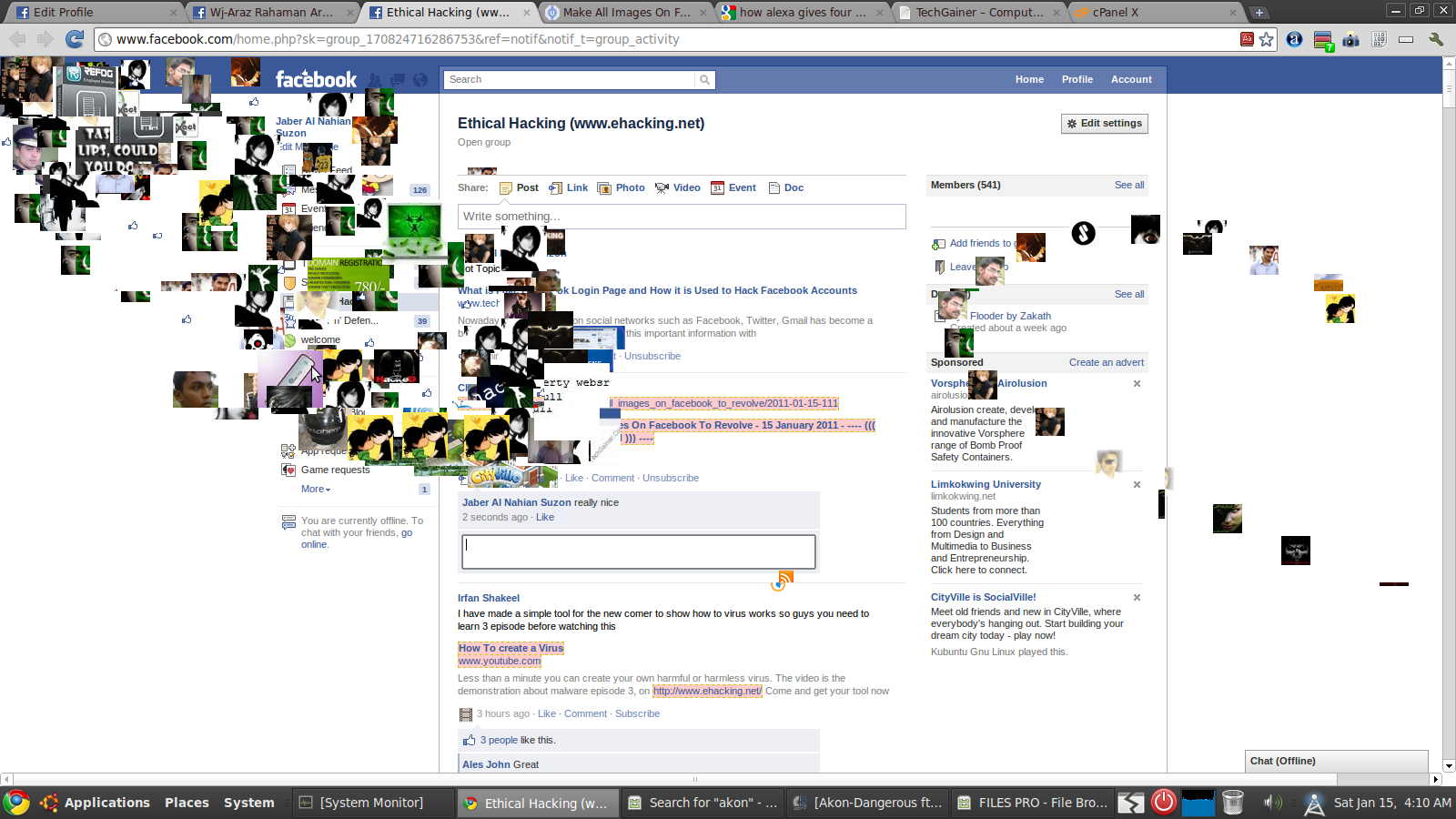Expand the More sidebar list
This screenshot has height=819, width=1456.
[315, 490]
